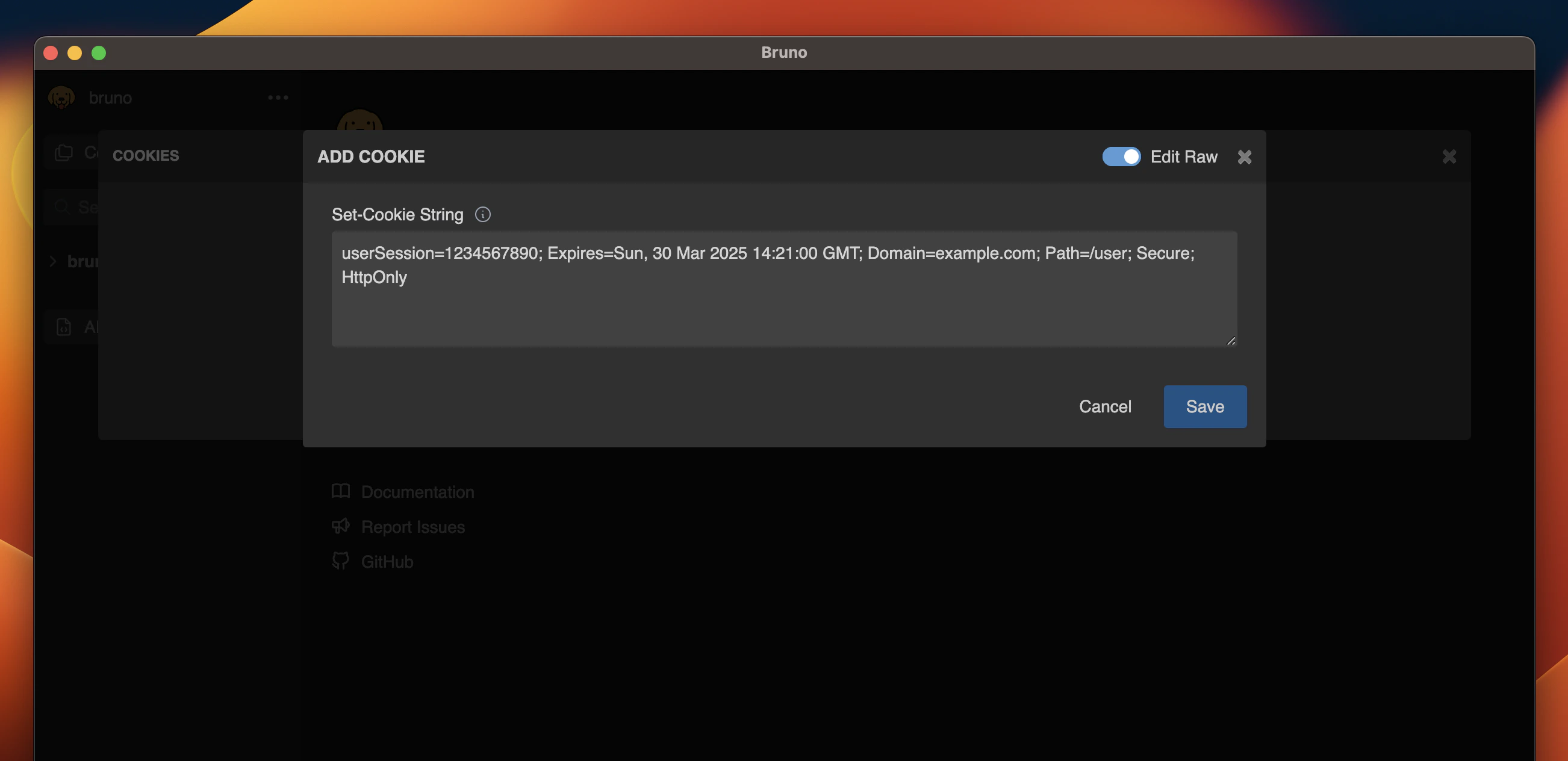
Task: Close the Cookies panel
Action: click(1449, 157)
